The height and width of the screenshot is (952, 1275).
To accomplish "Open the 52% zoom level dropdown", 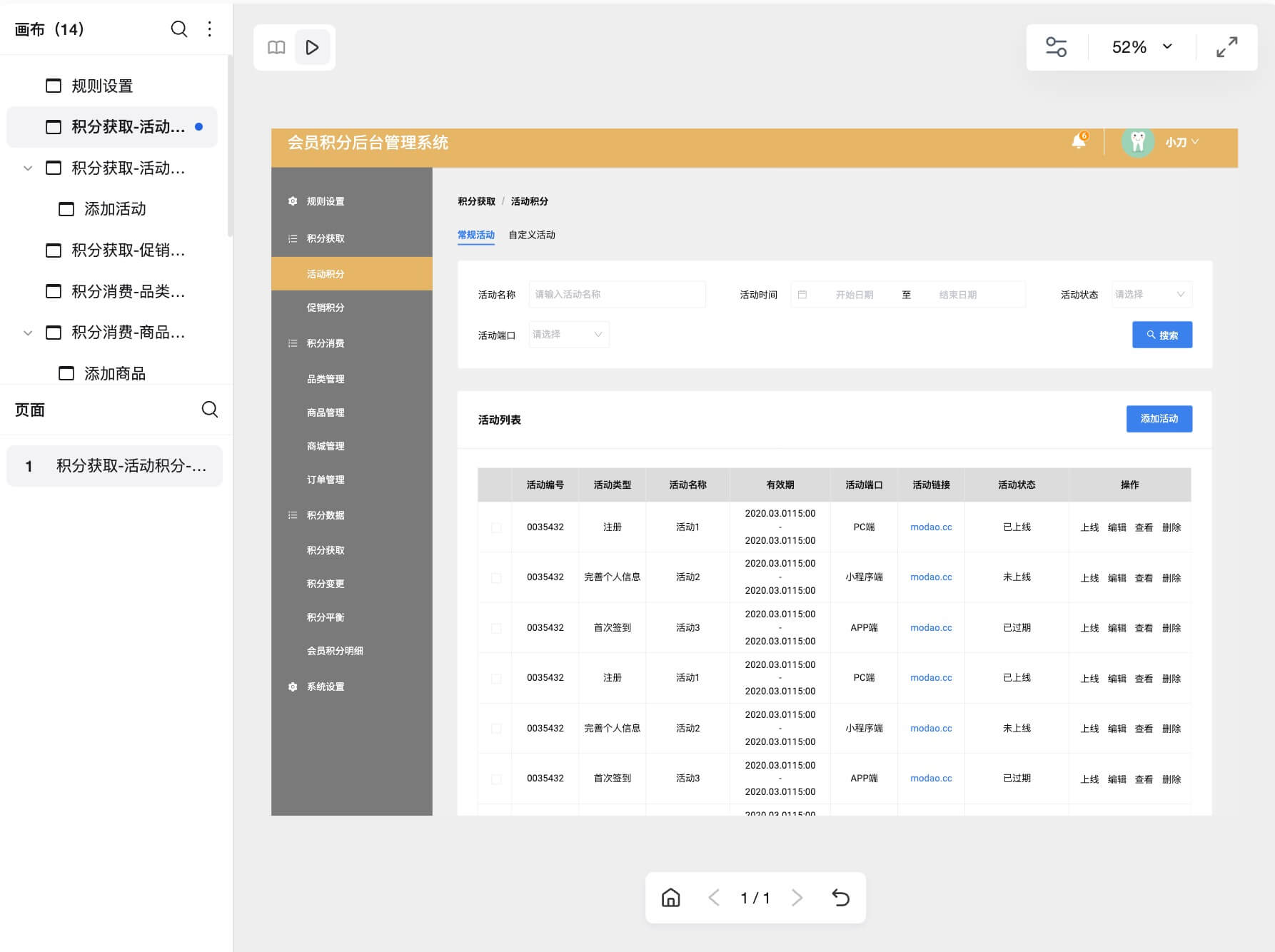I will [1142, 47].
